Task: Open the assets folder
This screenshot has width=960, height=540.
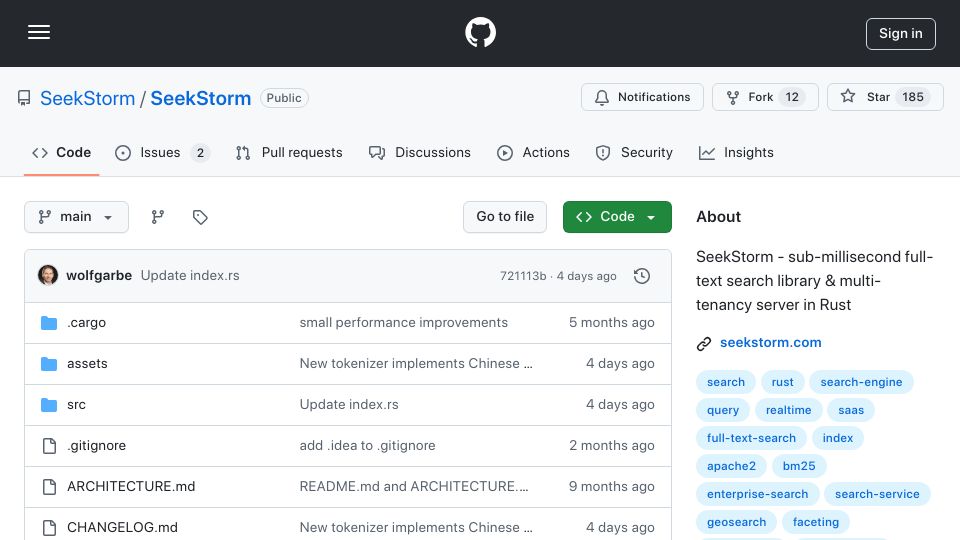Action: [87, 364]
